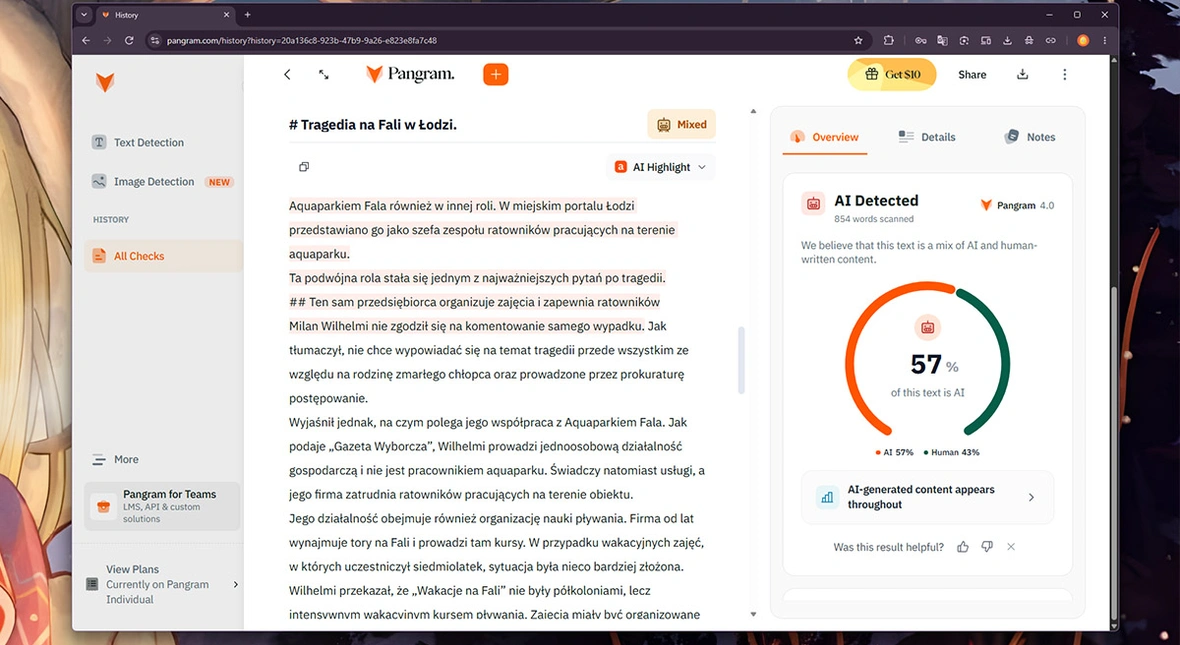Expand AI-generated content appears throughout row
Viewport: 1180px width, 645px height.
coord(927,497)
